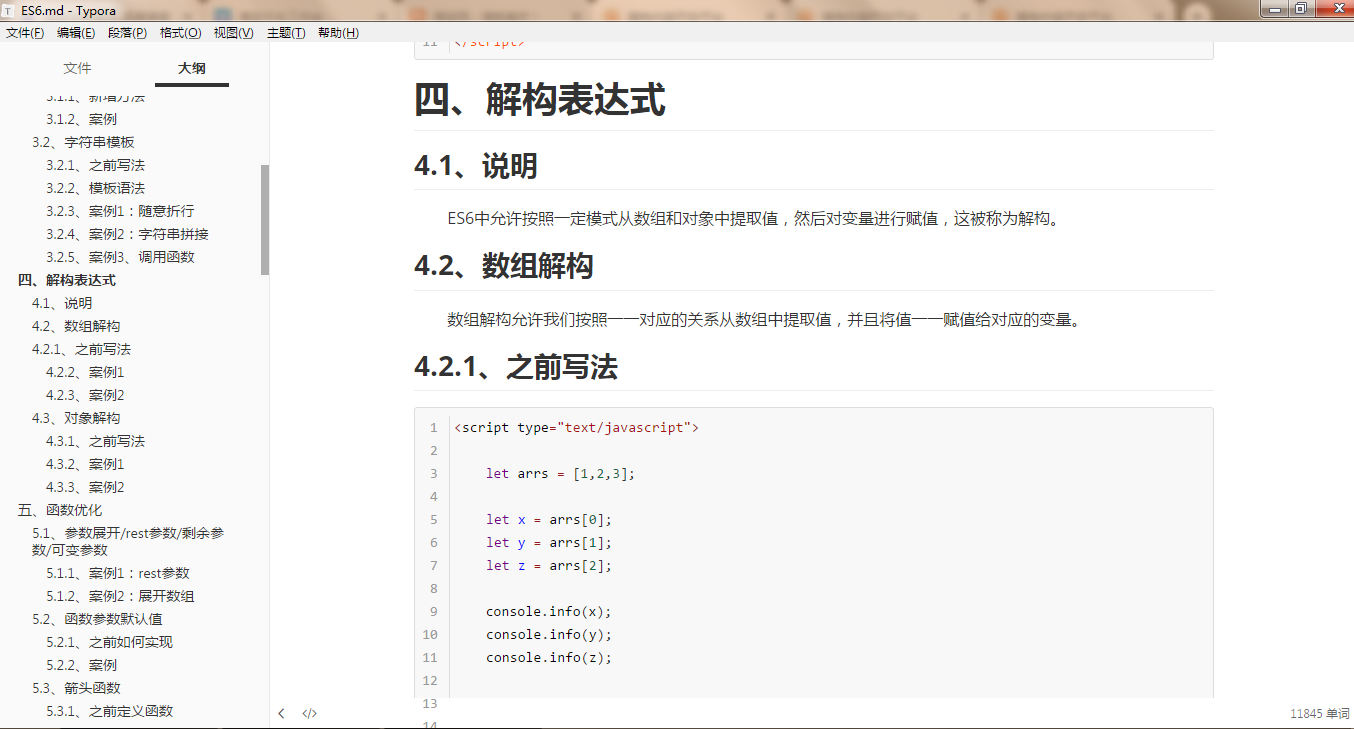Select outline entry 5.1、参数展开/rest参数
The image size is (1354, 729).
click(128, 541)
